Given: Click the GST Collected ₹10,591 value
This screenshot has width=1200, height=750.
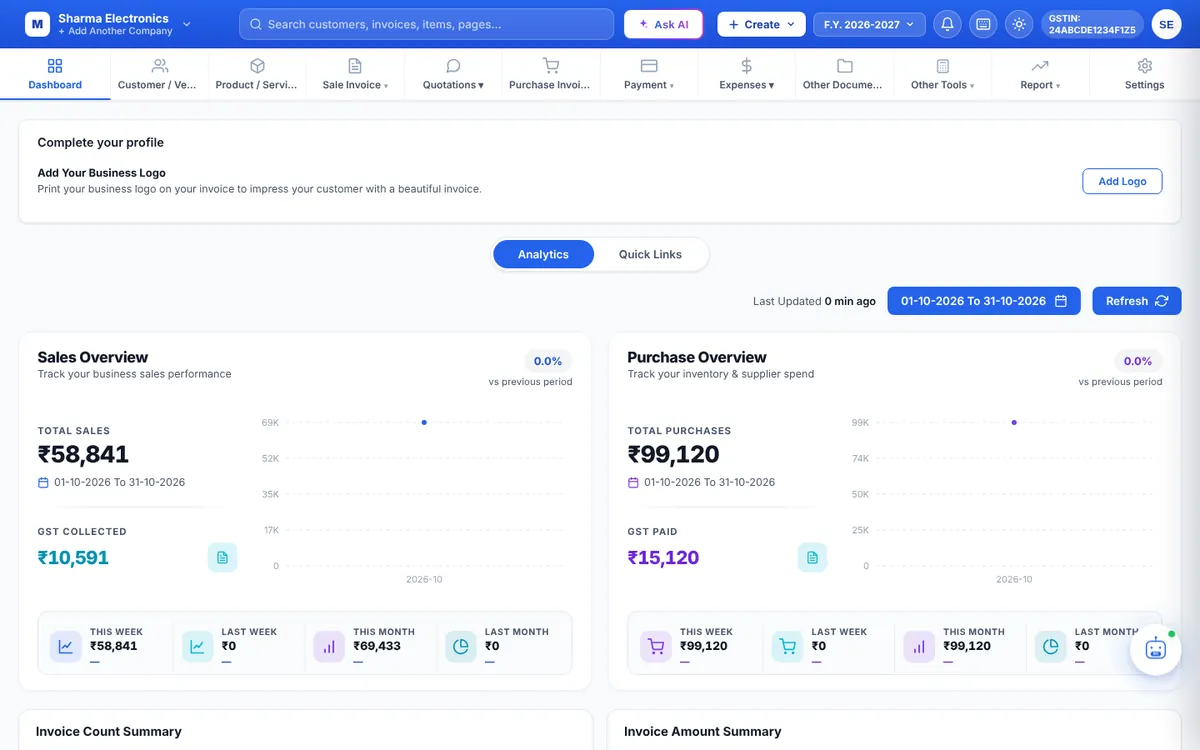Looking at the screenshot, I should tap(73, 558).
